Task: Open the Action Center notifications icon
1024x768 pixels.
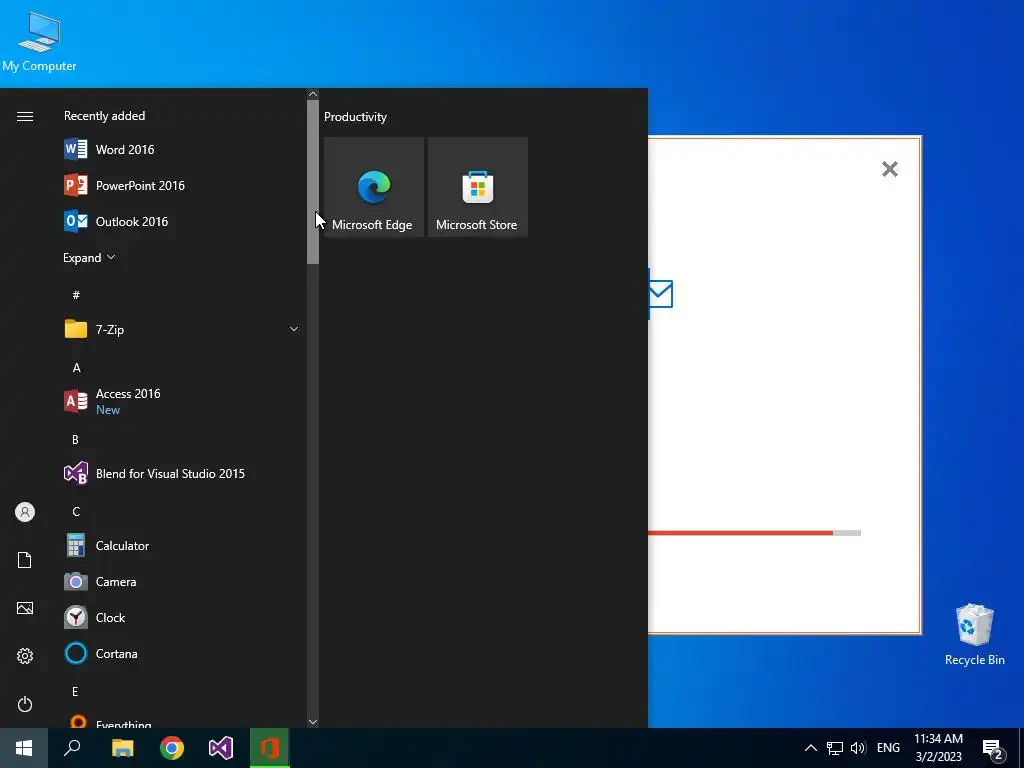Action: coord(993,749)
